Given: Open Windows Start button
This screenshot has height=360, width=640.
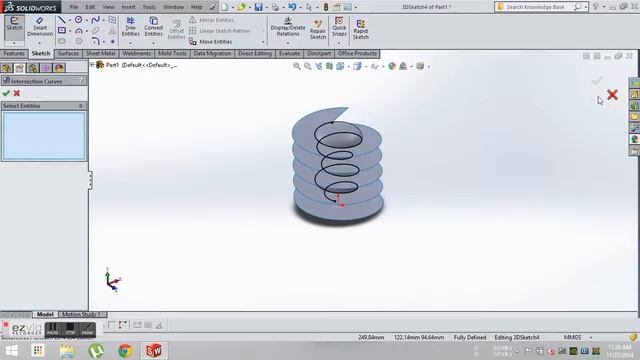Looking at the screenshot, I should click(x=11, y=351).
